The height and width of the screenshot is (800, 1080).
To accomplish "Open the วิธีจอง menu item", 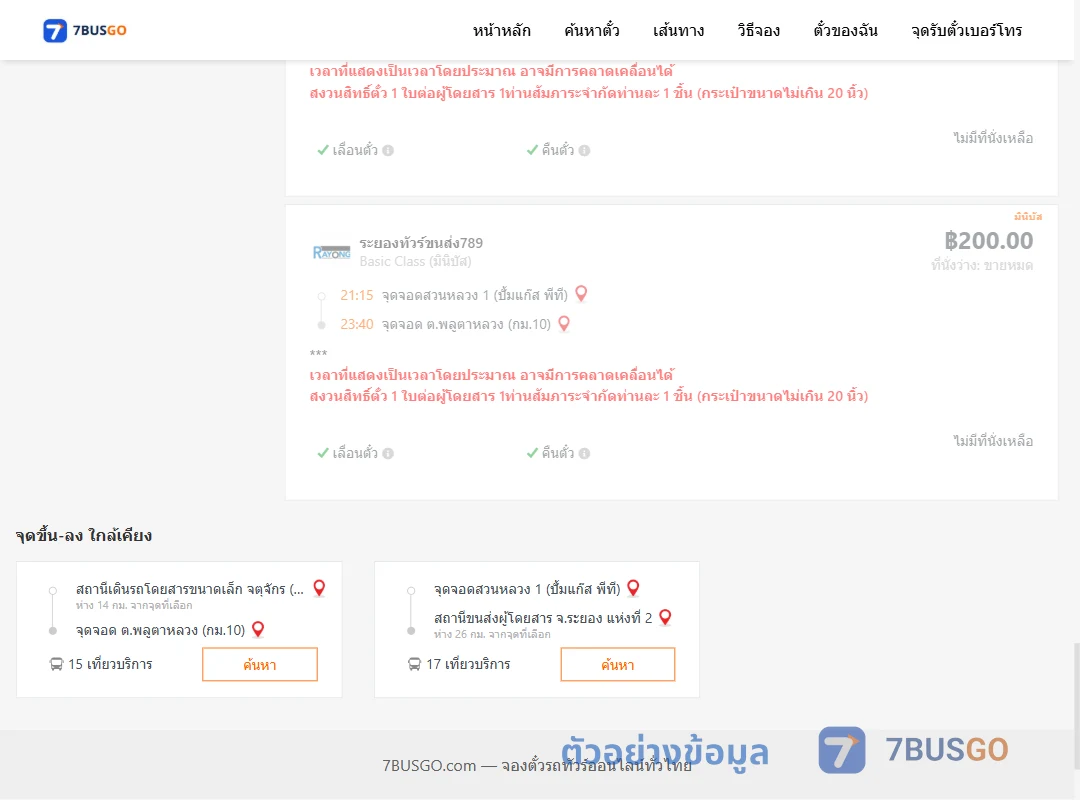I will [758, 30].
